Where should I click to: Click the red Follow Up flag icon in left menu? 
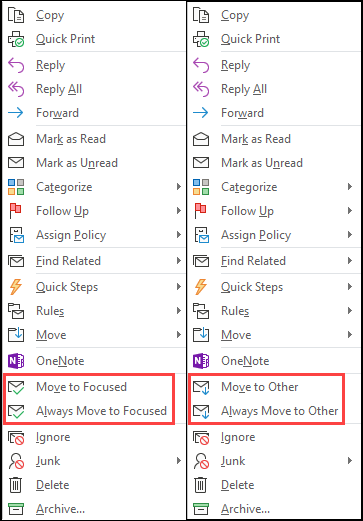pyautogui.click(x=15, y=211)
